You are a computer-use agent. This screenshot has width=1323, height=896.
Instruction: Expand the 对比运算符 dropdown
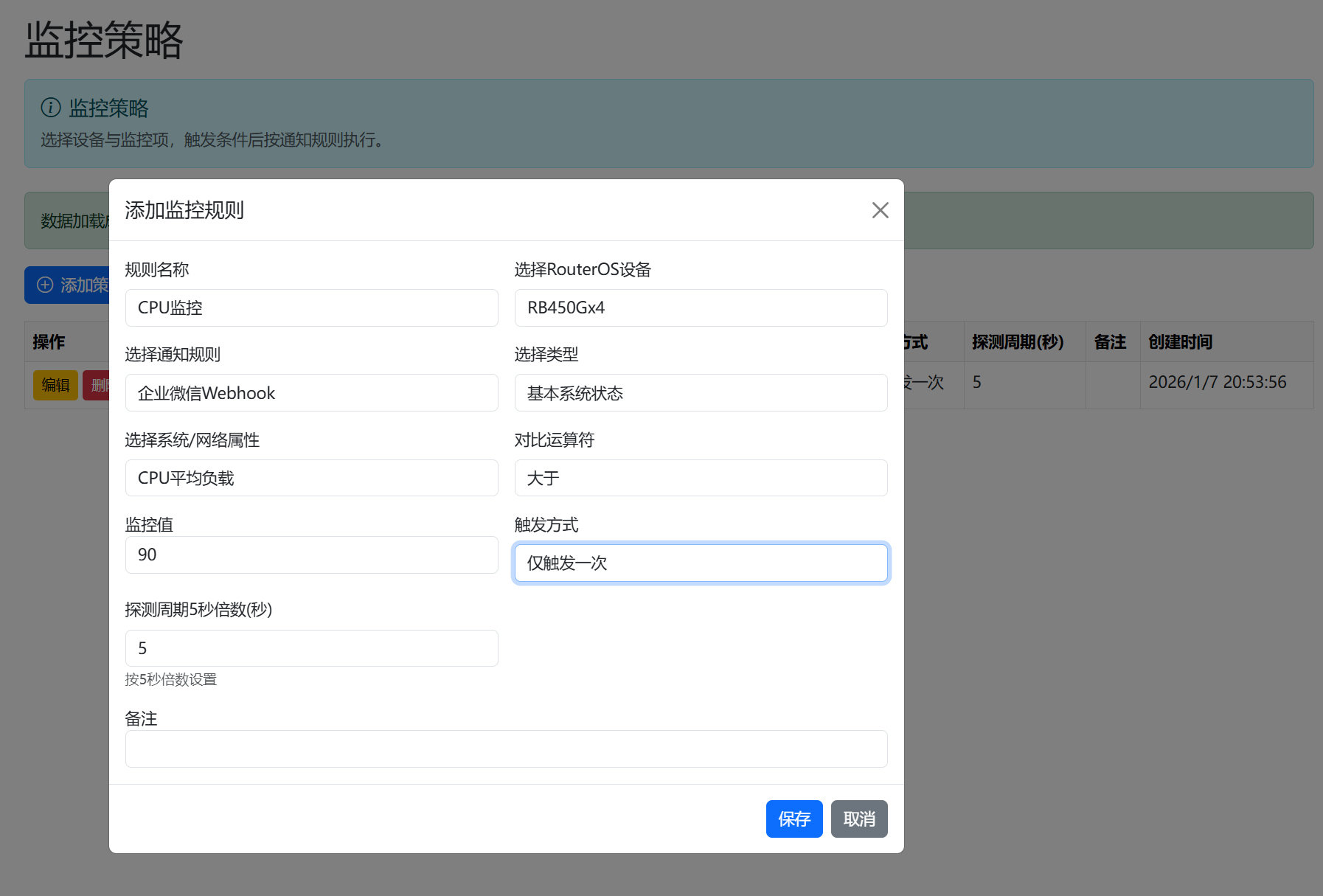pyautogui.click(x=701, y=478)
